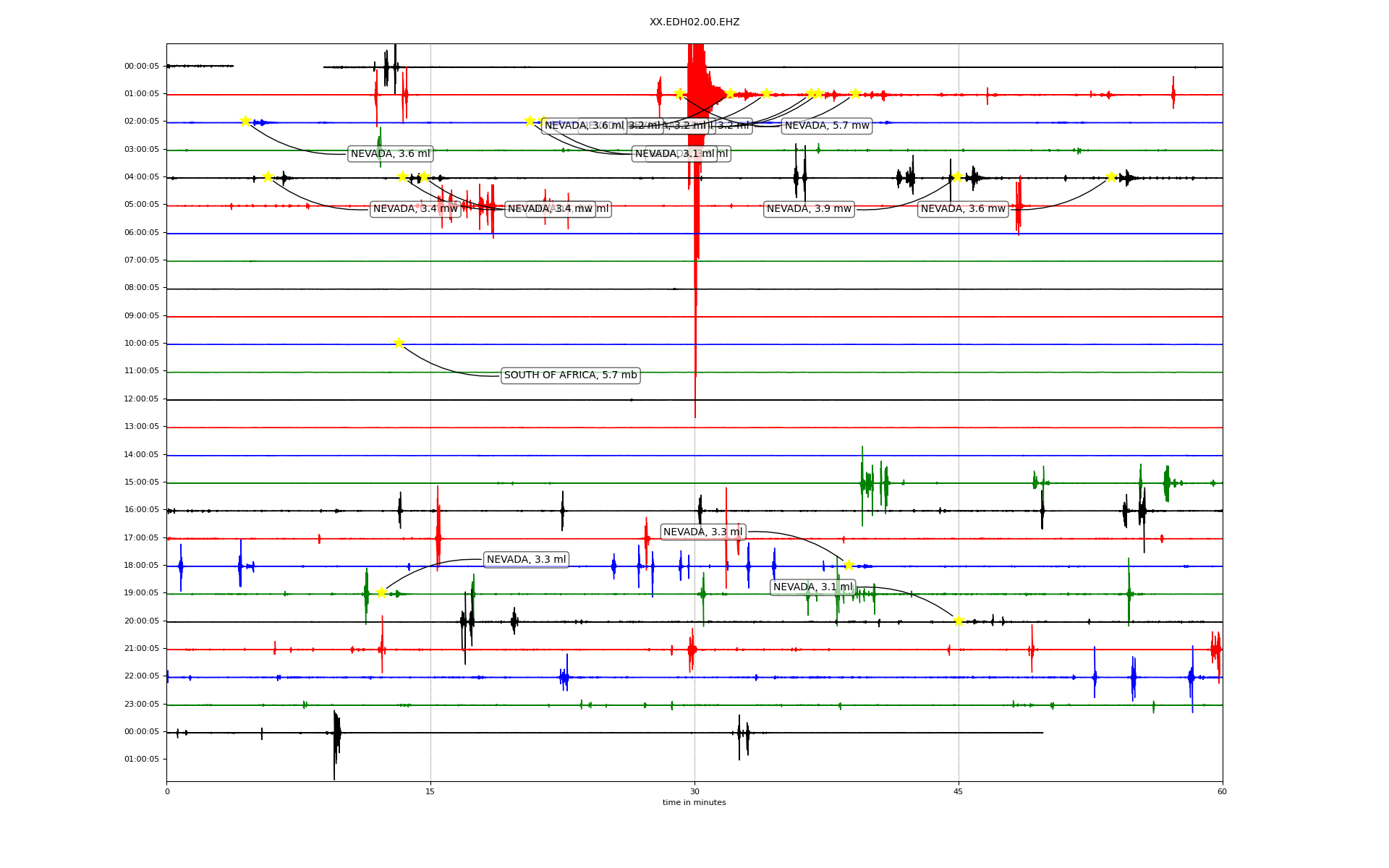This screenshot has width=1389, height=868.
Task: Select the 45 minute tick label
Action: coord(959,791)
